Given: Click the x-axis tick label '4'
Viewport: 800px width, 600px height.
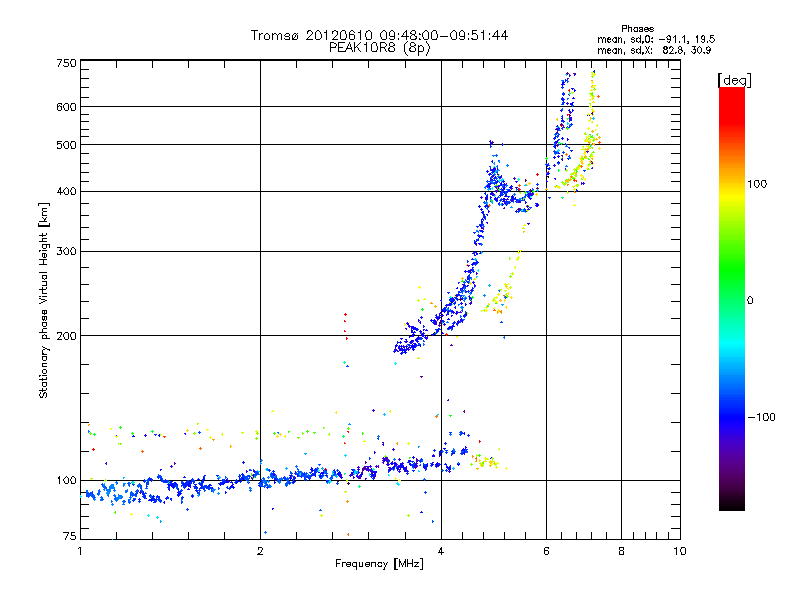Looking at the screenshot, I should tap(441, 551).
